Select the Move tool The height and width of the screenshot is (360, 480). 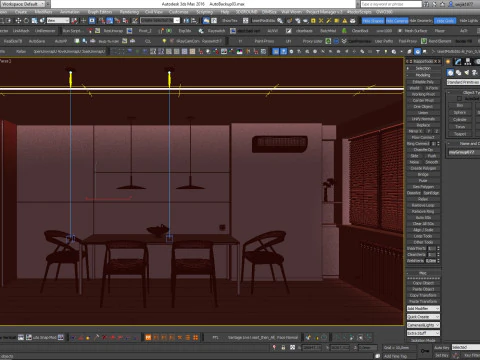pyautogui.click(x=18, y=21)
